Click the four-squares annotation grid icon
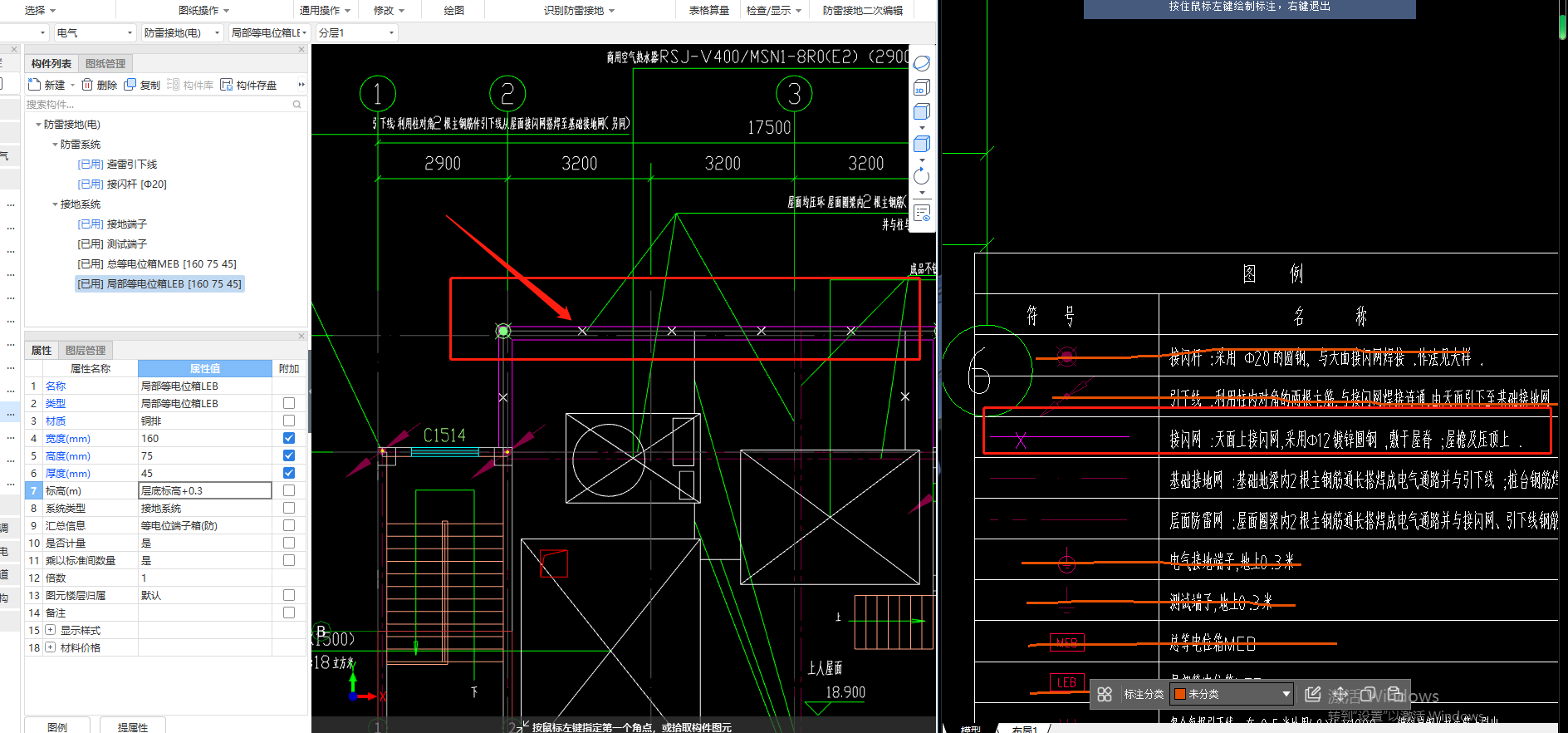 click(1105, 694)
